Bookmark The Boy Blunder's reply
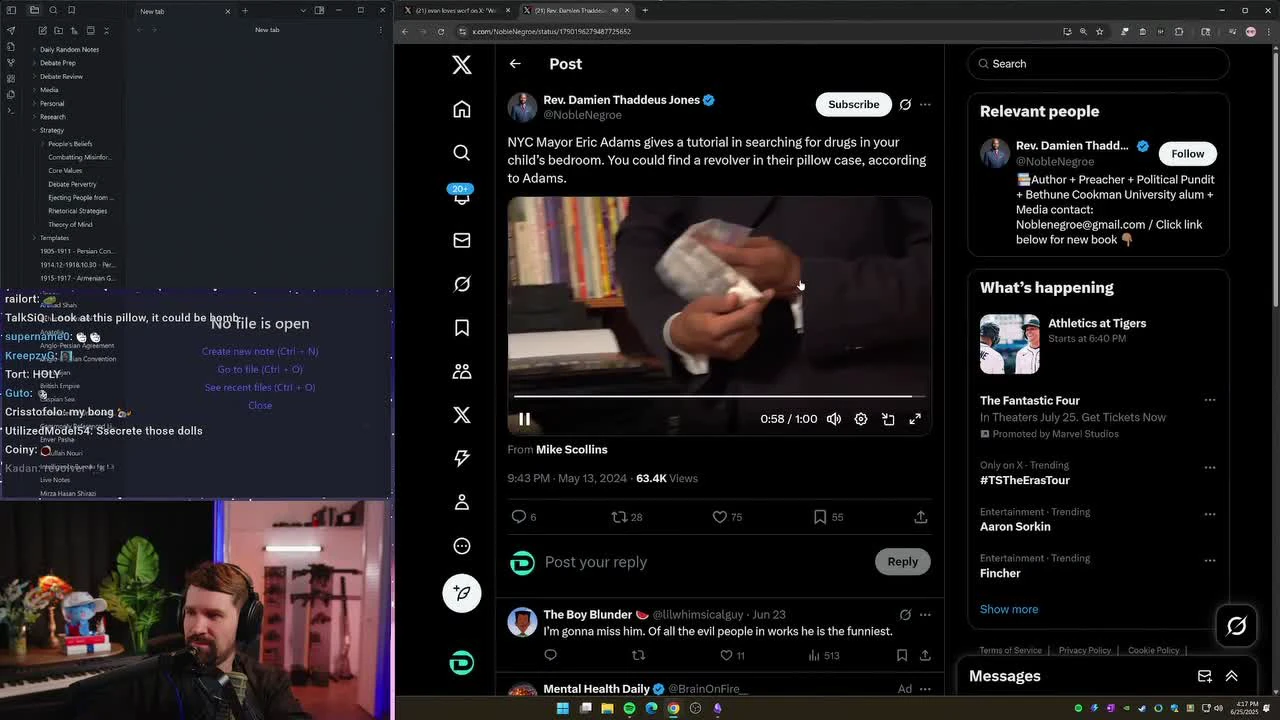 pyautogui.click(x=902, y=655)
